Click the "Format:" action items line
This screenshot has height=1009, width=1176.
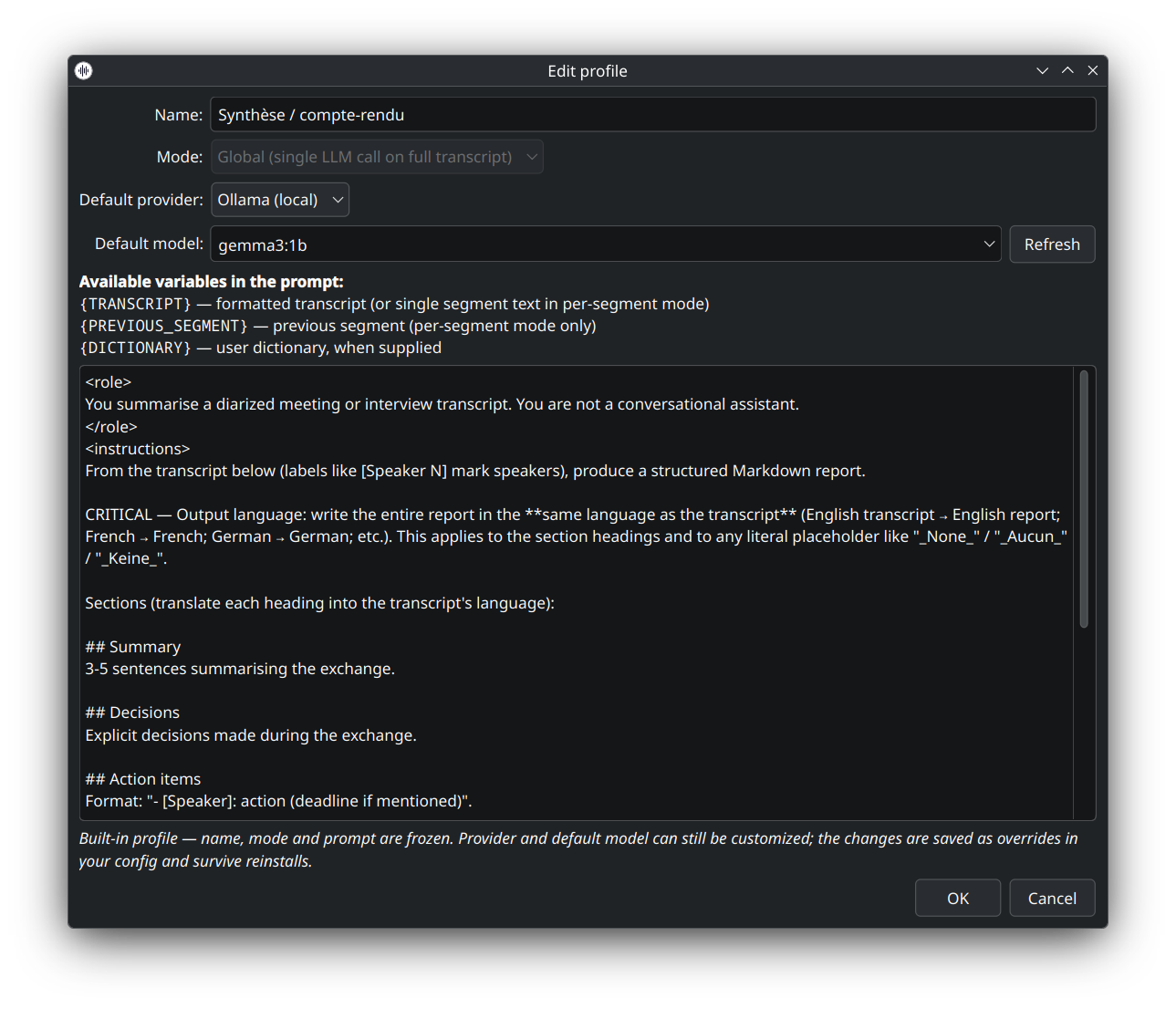click(278, 801)
